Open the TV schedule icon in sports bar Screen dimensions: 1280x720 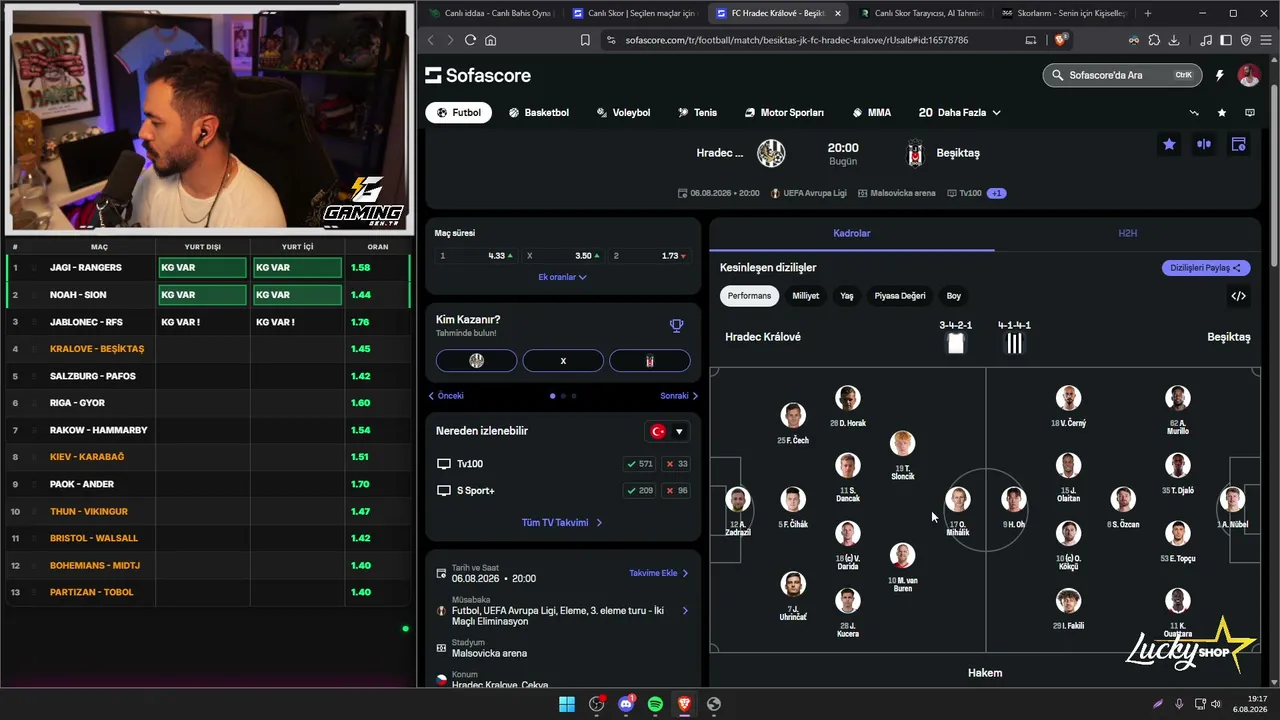(x=1250, y=113)
